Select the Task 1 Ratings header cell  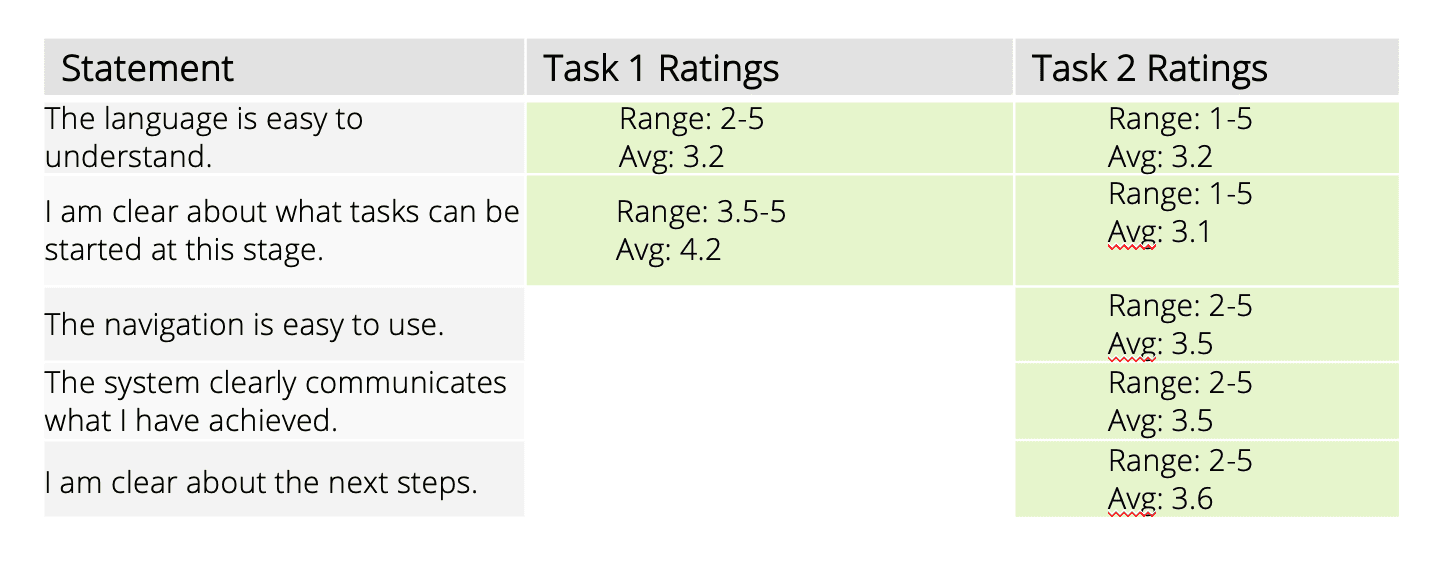pos(769,68)
